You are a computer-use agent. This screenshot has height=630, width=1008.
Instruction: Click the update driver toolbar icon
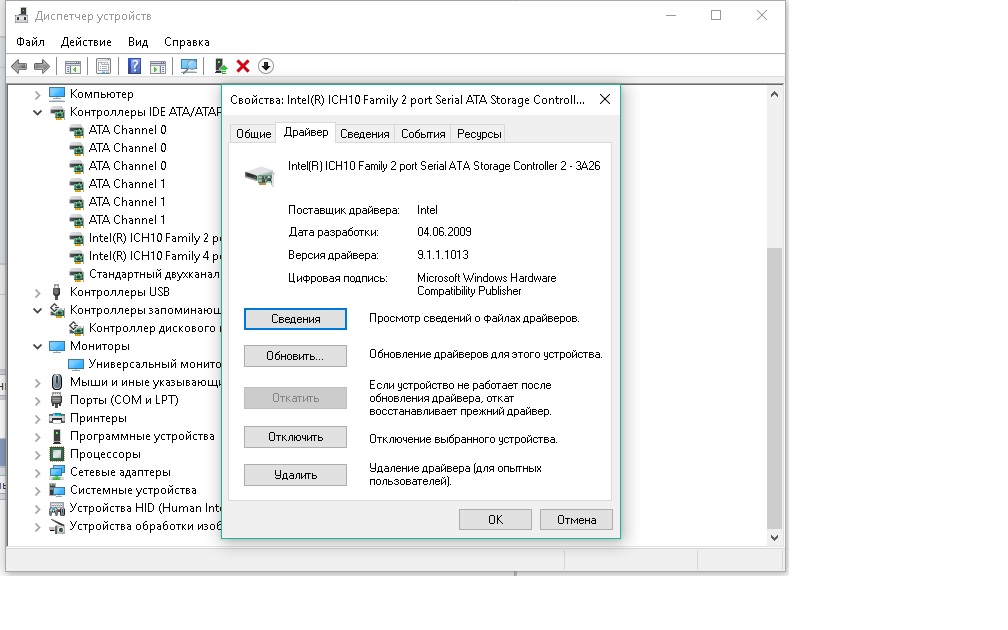[220, 66]
